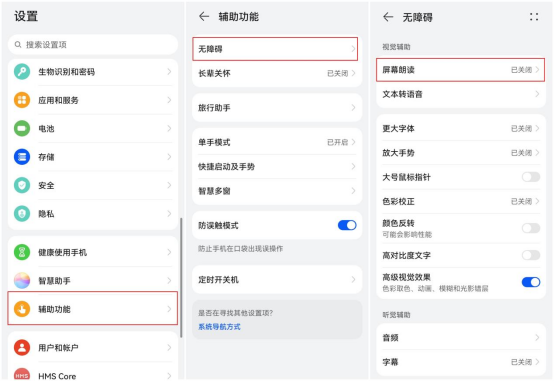Enable the 大号鼠标指针 toggle
The width and height of the screenshot is (554, 381).
[531, 177]
